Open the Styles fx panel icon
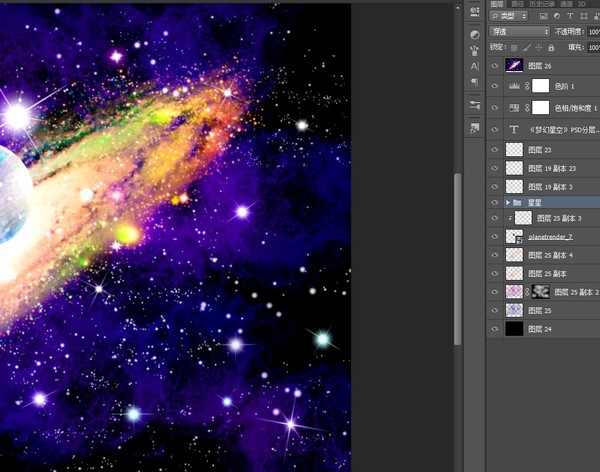 click(x=474, y=128)
